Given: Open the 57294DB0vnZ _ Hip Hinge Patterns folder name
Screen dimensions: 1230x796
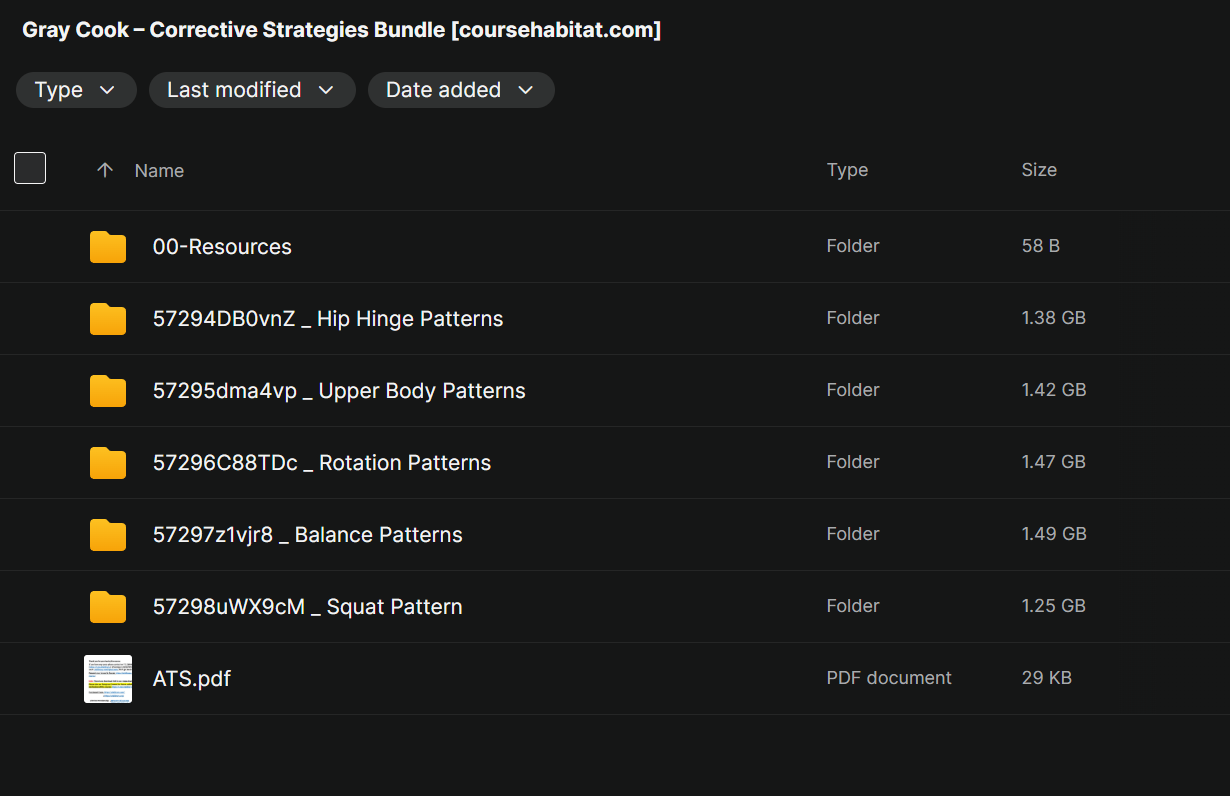Looking at the screenshot, I should 328,319.
